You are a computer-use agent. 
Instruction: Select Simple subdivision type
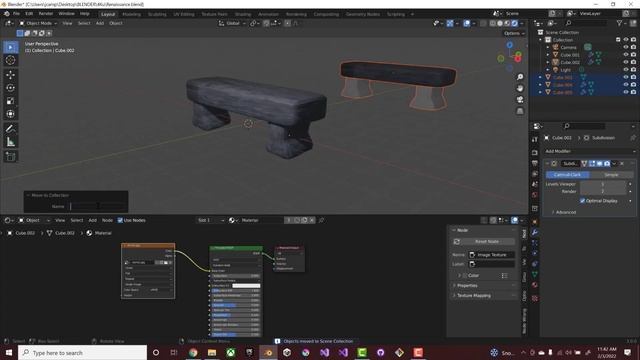click(x=611, y=175)
